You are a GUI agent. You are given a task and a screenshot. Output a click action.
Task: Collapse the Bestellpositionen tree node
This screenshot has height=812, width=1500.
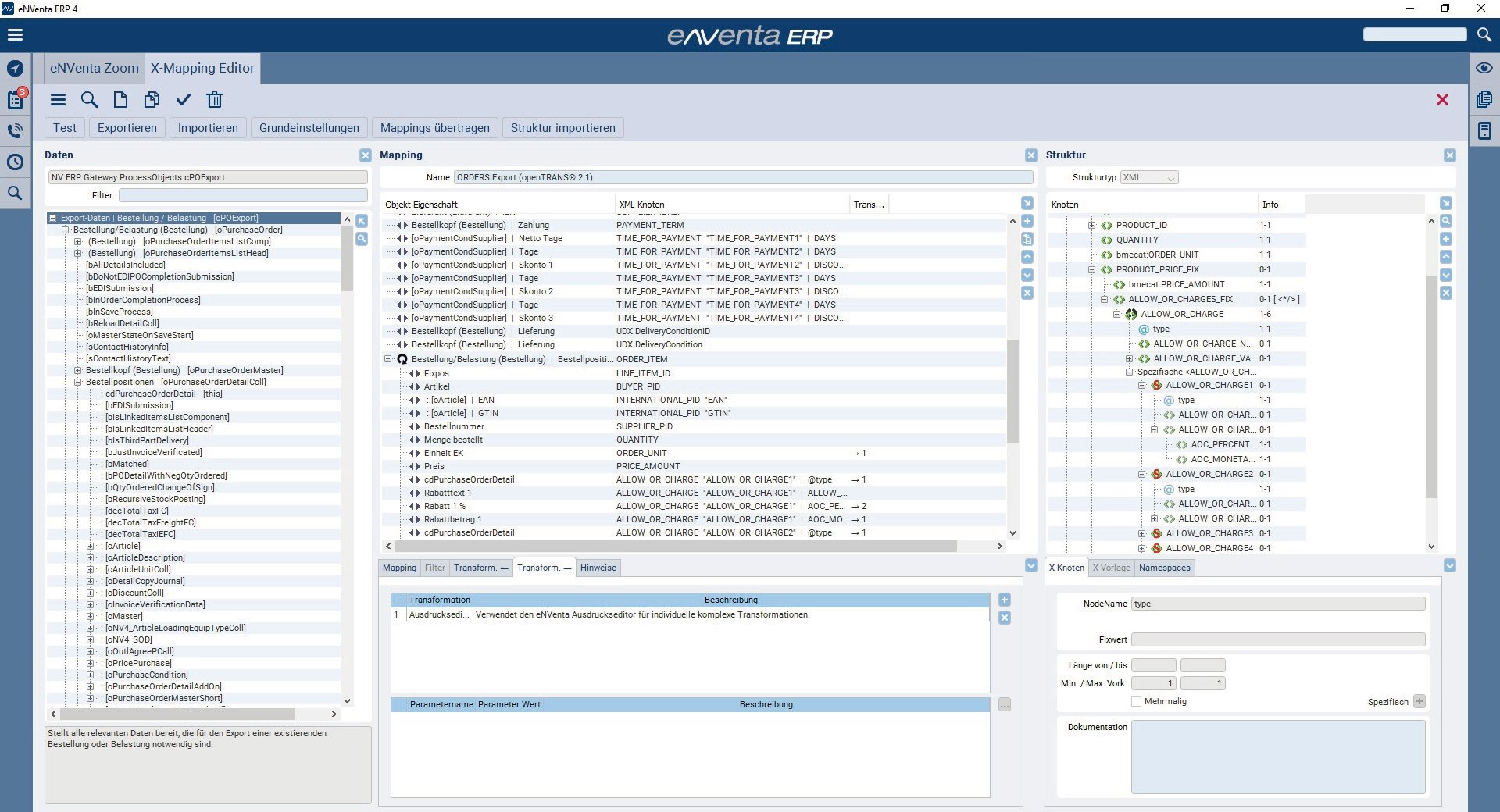pyautogui.click(x=78, y=382)
